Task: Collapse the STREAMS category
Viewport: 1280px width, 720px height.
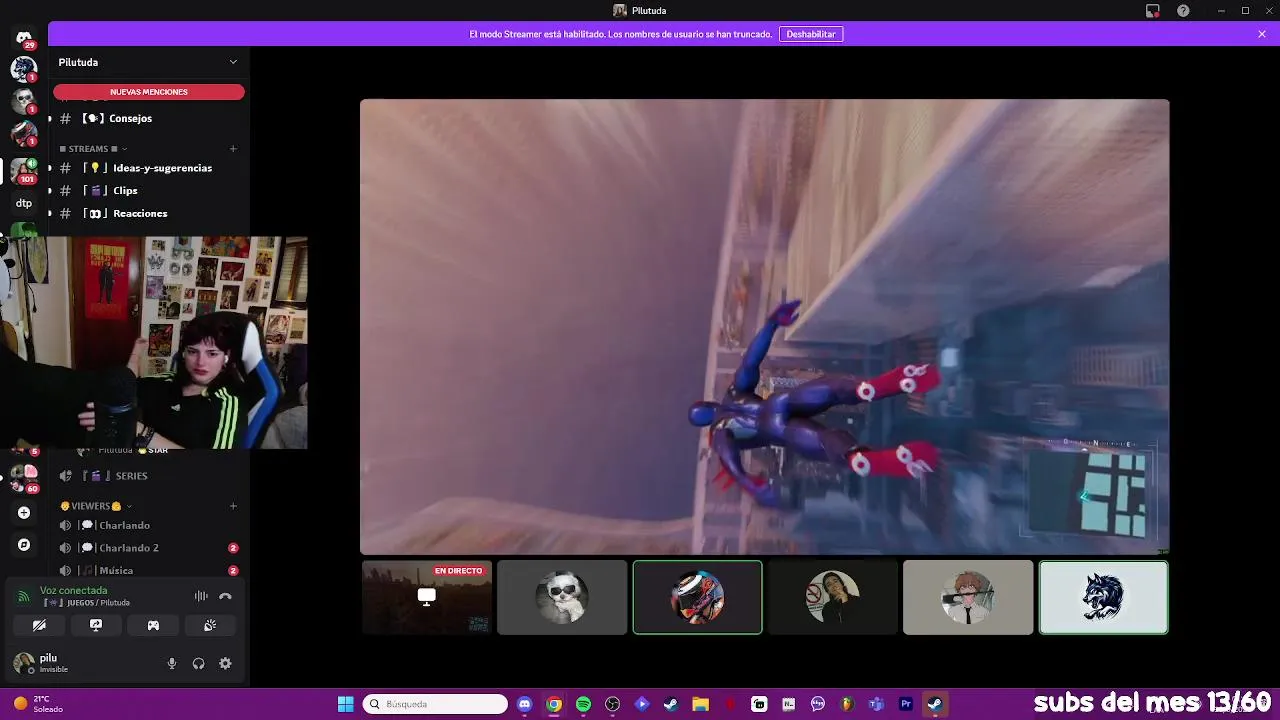Action: pos(93,149)
